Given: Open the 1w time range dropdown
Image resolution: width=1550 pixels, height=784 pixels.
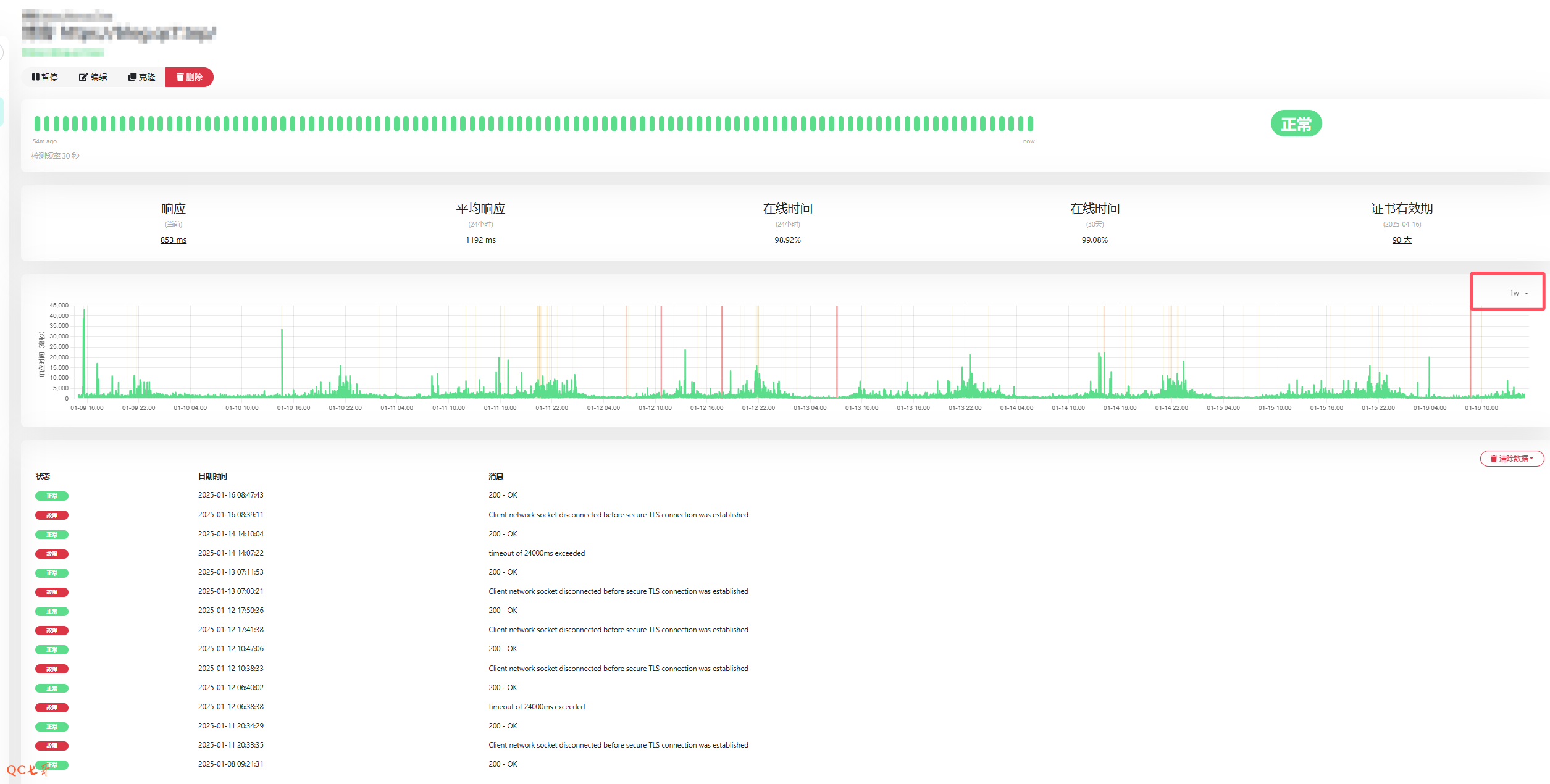Looking at the screenshot, I should (x=1518, y=293).
